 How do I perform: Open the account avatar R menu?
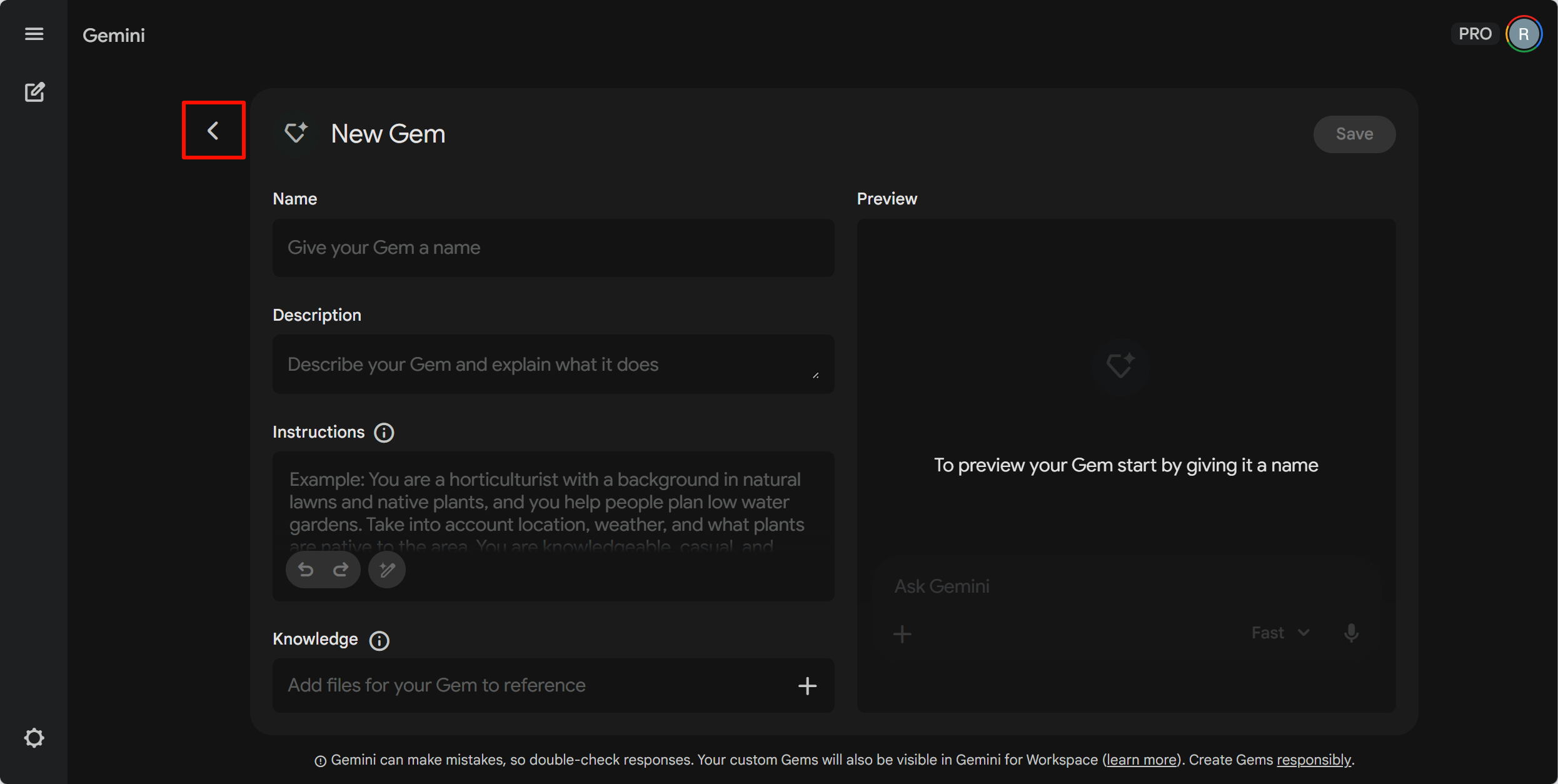coord(1524,34)
